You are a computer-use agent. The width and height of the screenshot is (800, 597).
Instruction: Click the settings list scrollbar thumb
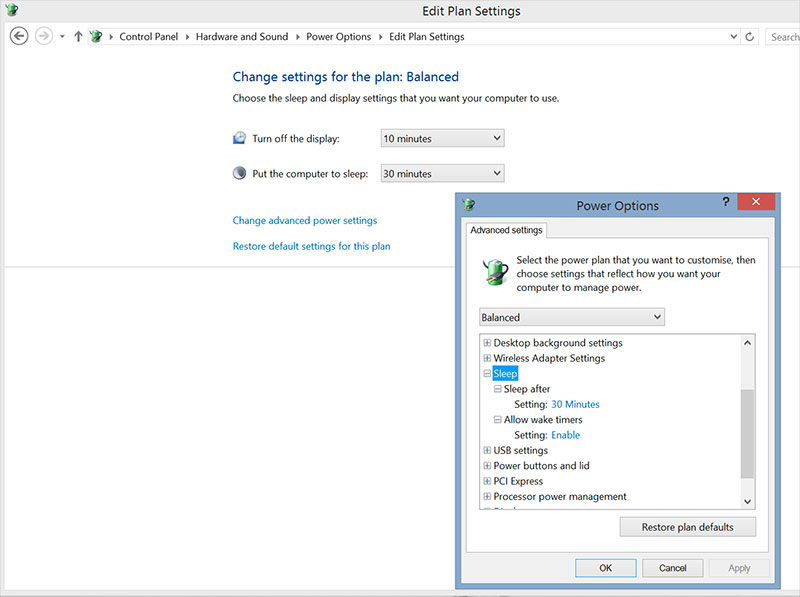[x=747, y=434]
